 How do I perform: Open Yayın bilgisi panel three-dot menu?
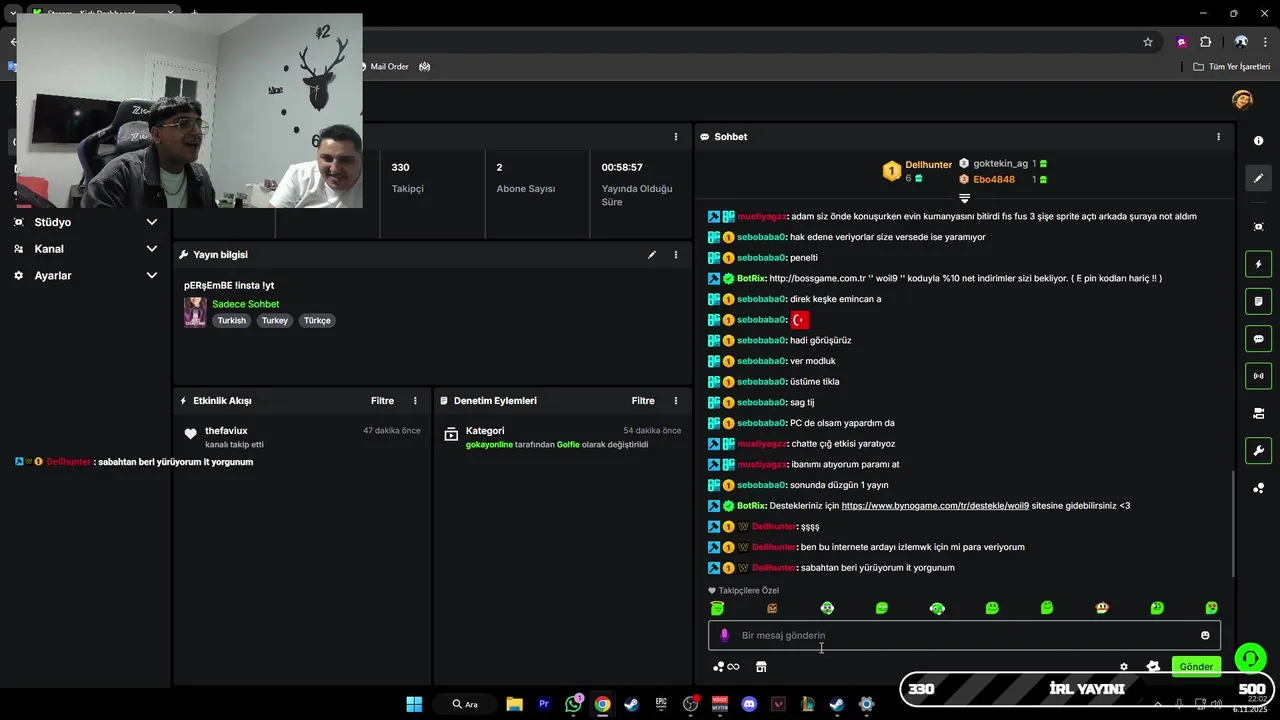676,255
